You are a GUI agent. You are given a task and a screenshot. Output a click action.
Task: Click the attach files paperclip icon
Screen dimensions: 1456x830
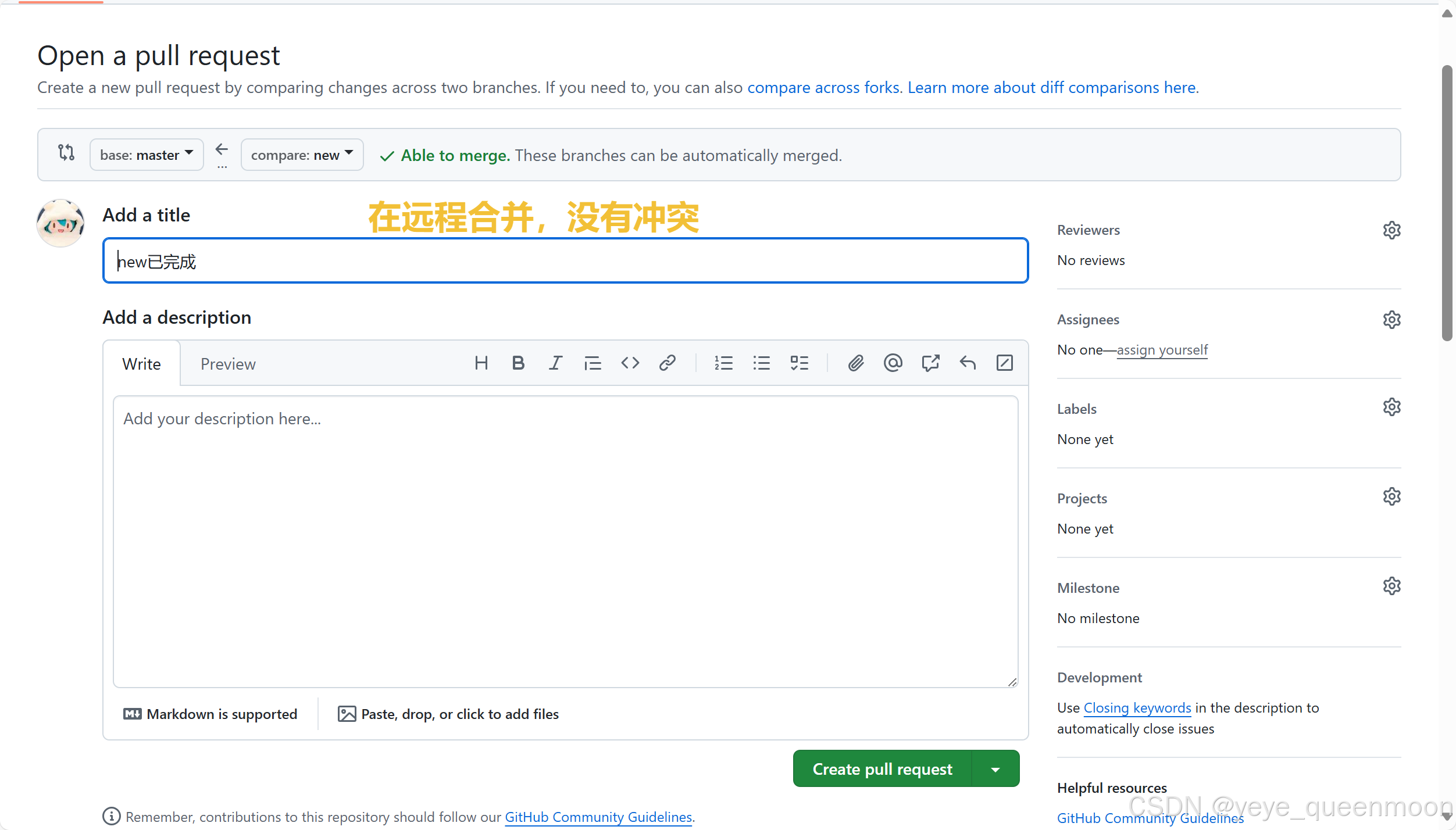click(855, 363)
